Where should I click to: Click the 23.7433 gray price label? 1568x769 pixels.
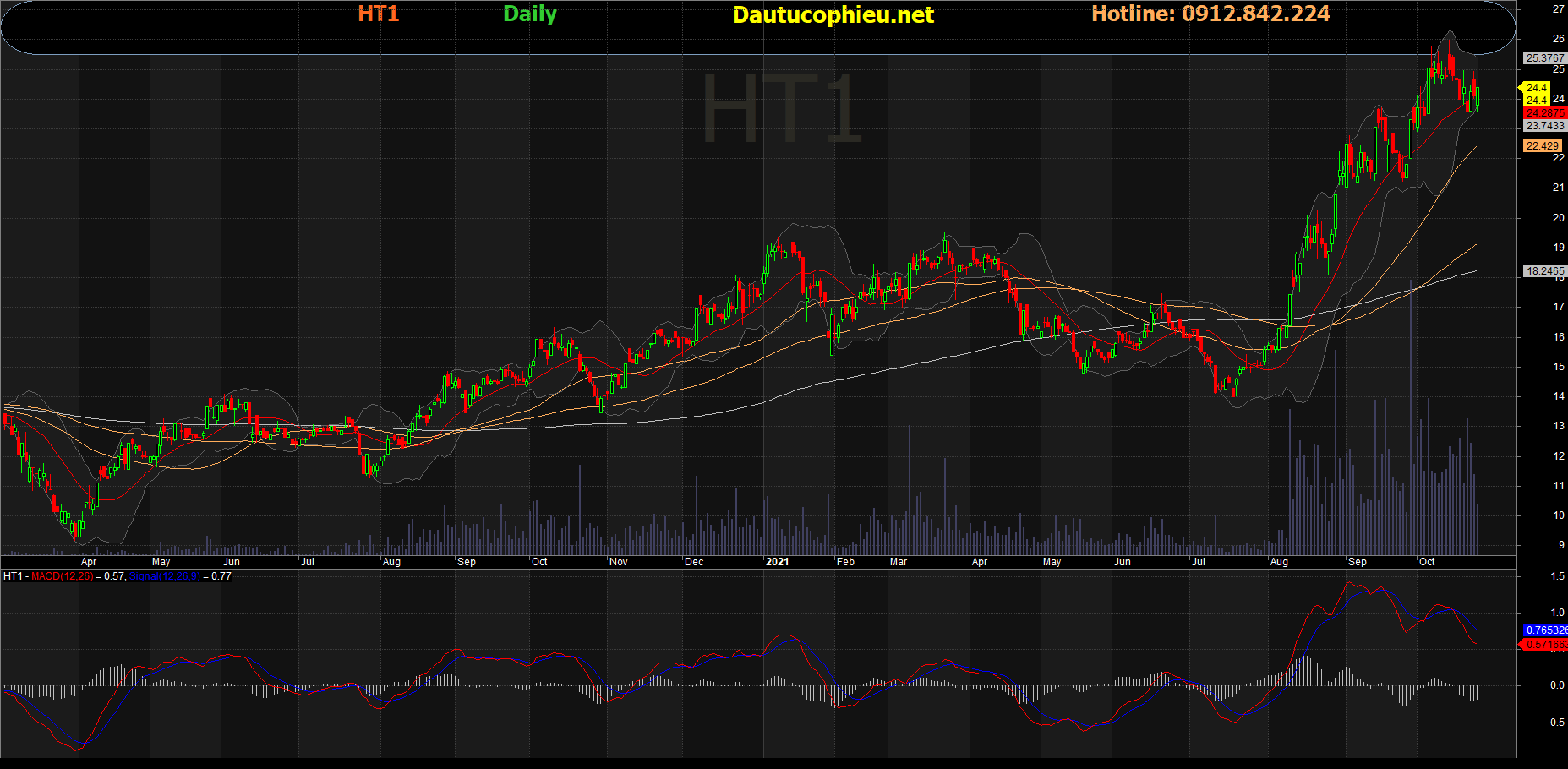point(1544,126)
